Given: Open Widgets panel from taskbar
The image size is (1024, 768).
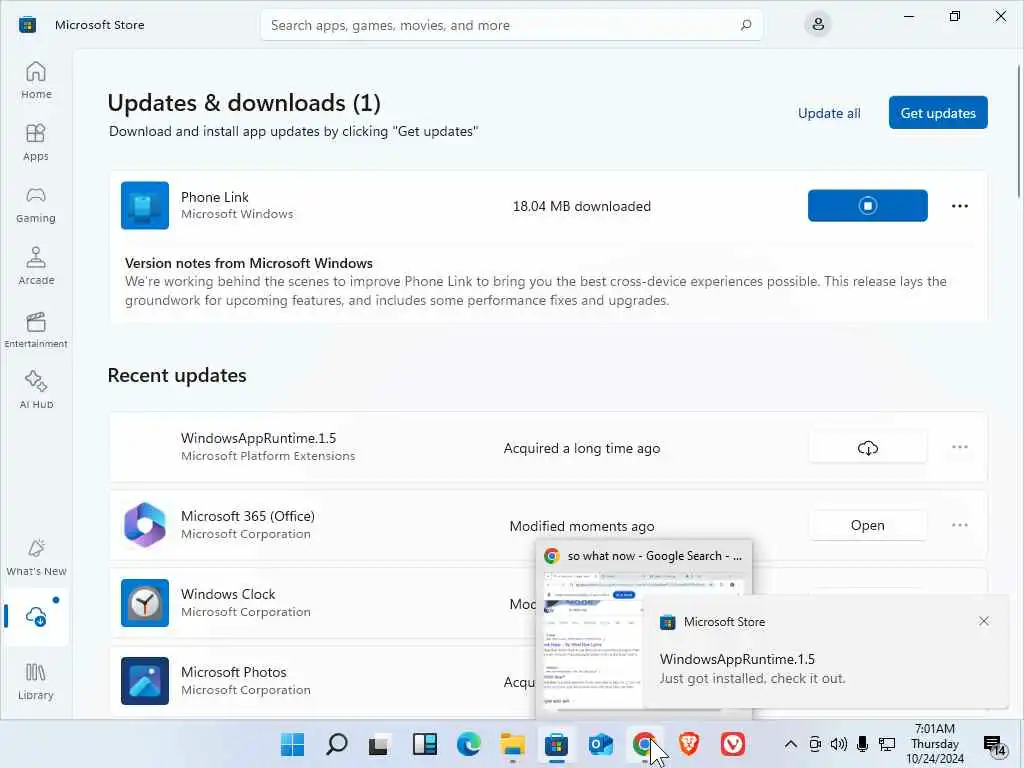Looking at the screenshot, I should click(x=424, y=744).
